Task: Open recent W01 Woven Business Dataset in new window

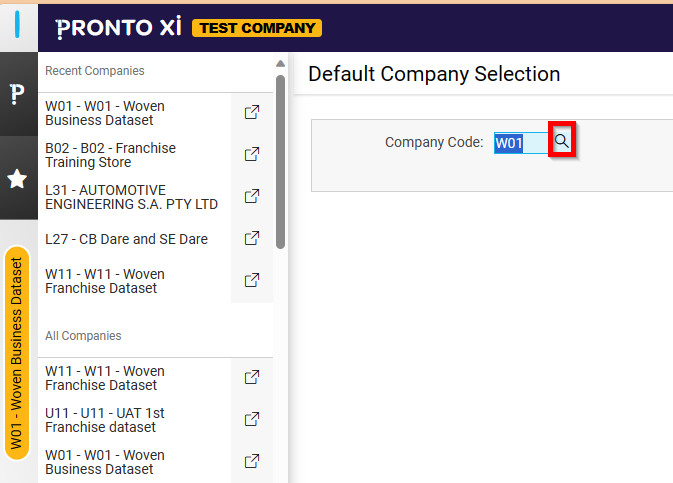Action: tap(252, 113)
